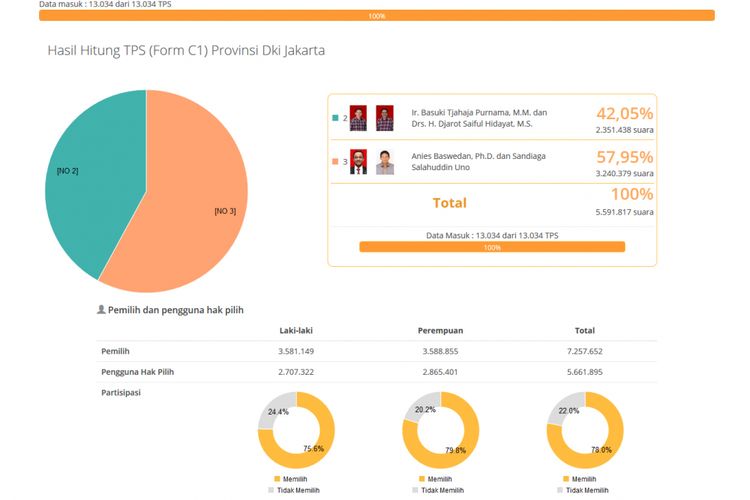Click teal color square next to number 2
Screen dimensions: 750x500
[335, 118]
